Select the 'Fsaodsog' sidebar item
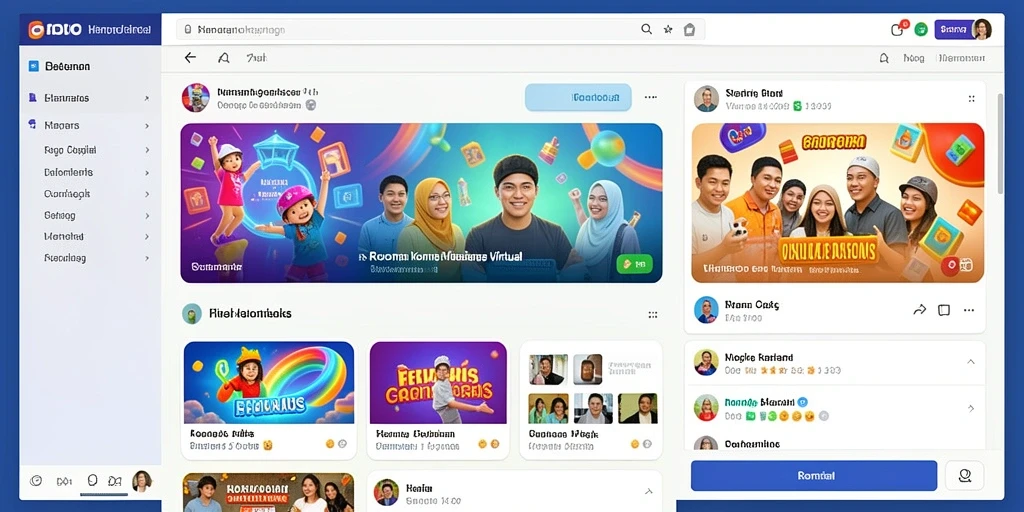 (x=90, y=258)
